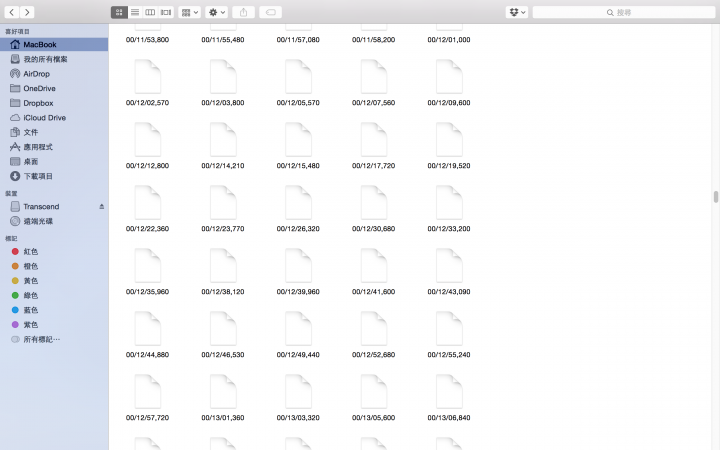Select file icon 00/12/41,600

coord(373,265)
